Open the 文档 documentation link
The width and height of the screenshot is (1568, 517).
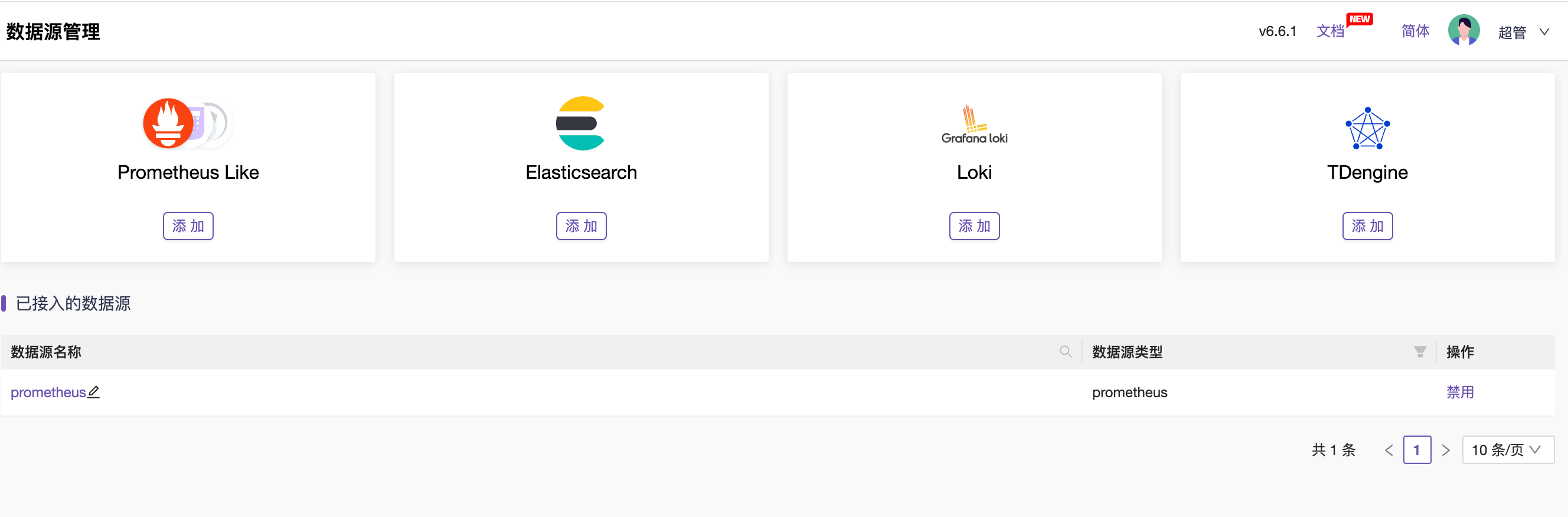click(1330, 31)
